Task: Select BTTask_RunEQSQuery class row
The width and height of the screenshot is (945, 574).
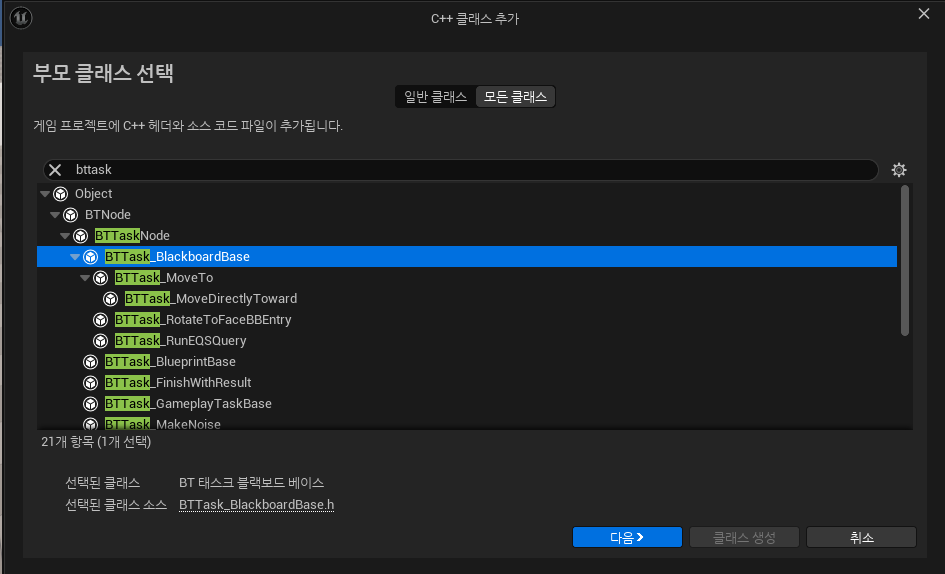Action: [467, 341]
